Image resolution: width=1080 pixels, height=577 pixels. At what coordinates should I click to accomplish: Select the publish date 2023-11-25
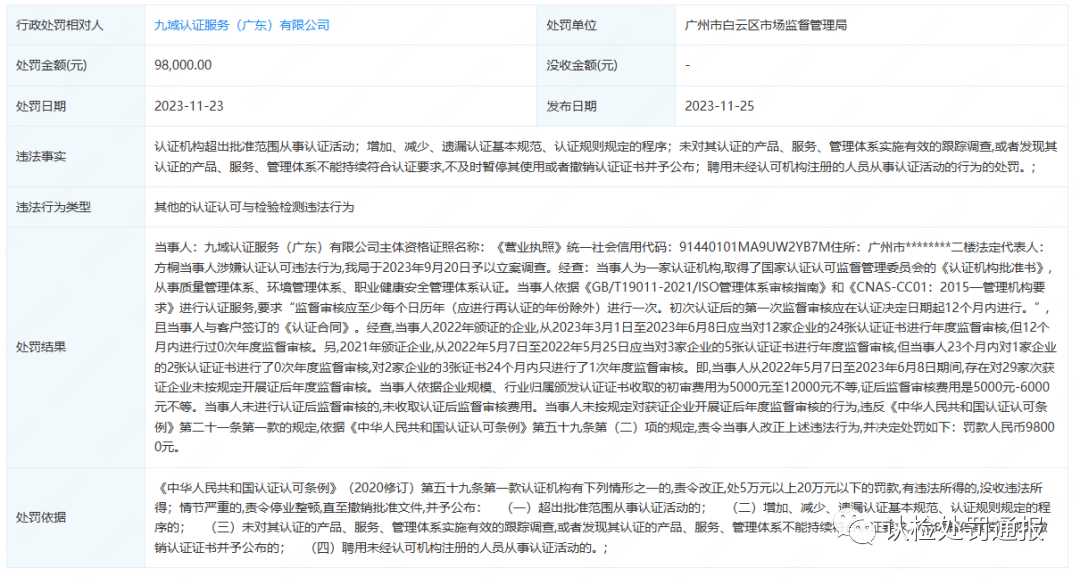pyautogui.click(x=719, y=103)
